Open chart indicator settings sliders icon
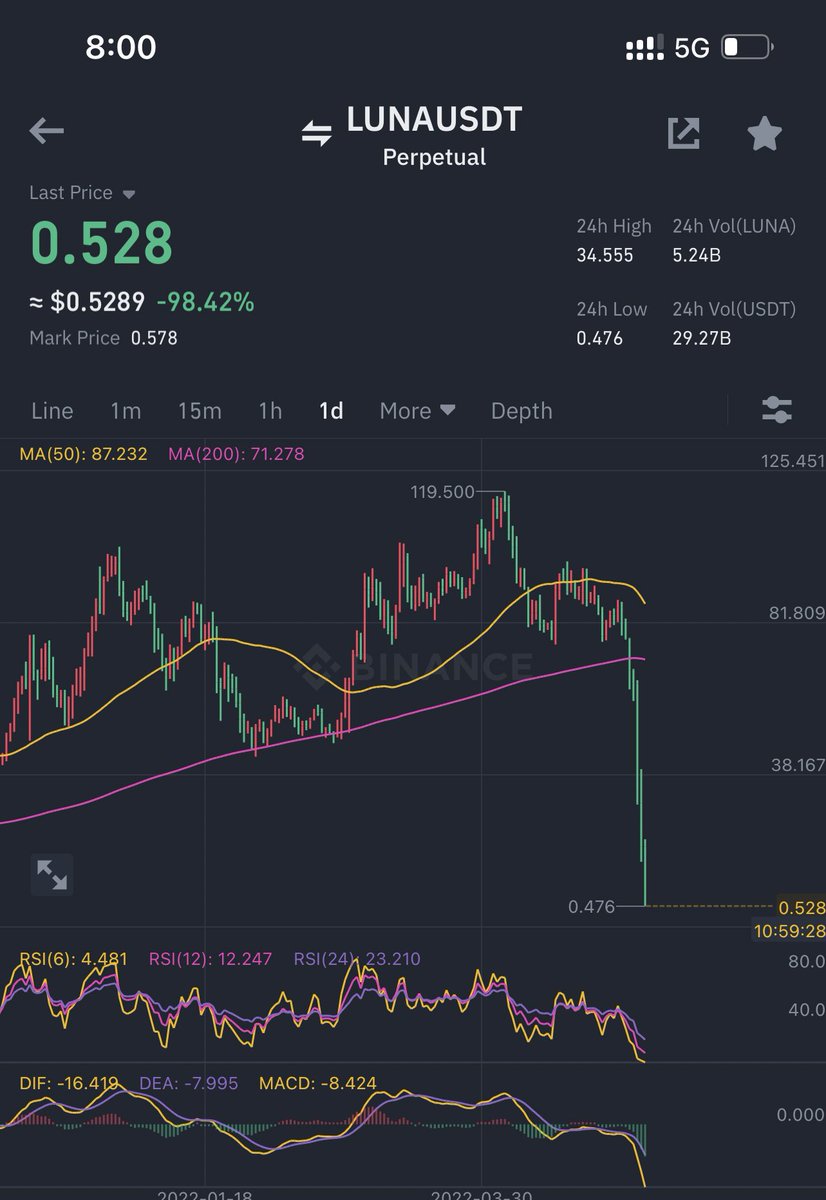 pos(777,409)
